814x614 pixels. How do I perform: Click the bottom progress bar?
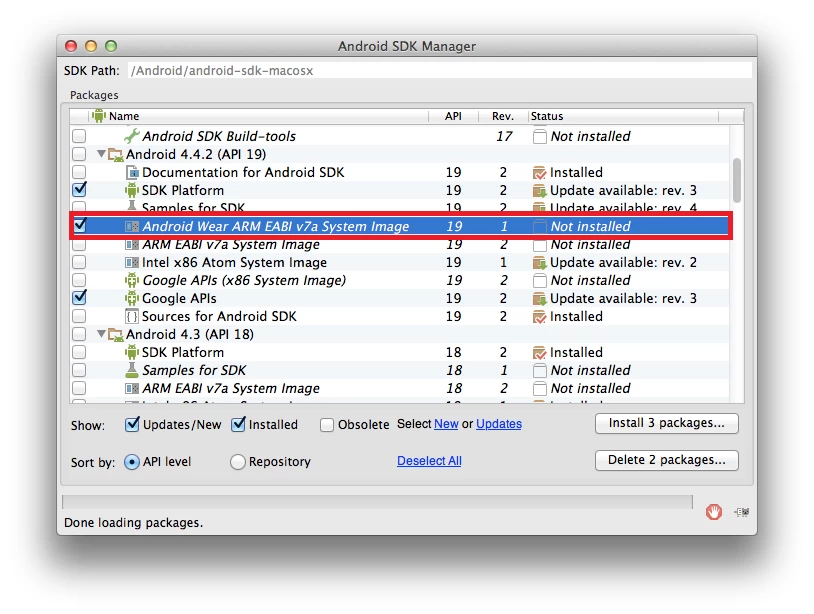pyautogui.click(x=377, y=502)
